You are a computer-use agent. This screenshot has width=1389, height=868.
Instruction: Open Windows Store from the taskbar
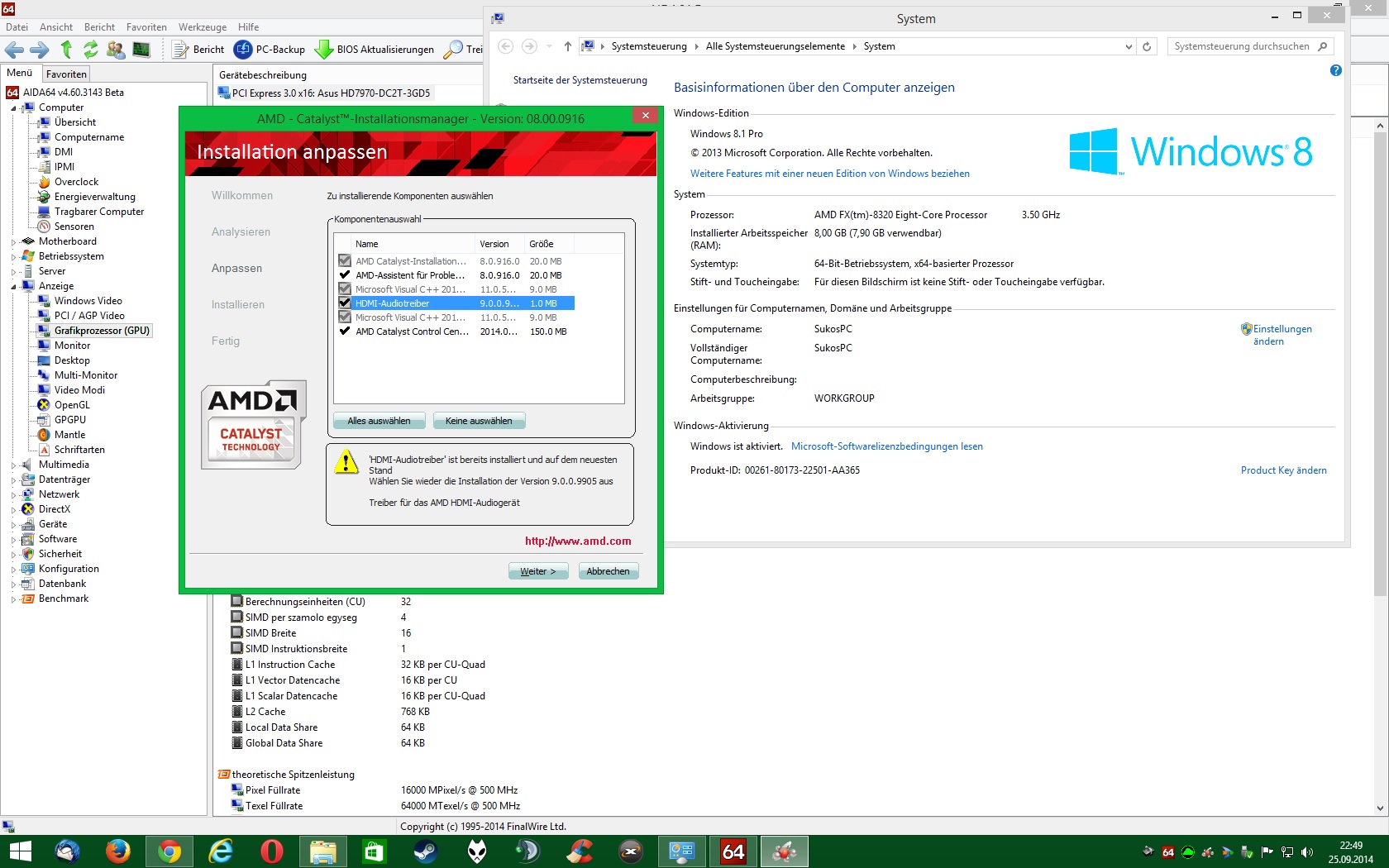(375, 851)
